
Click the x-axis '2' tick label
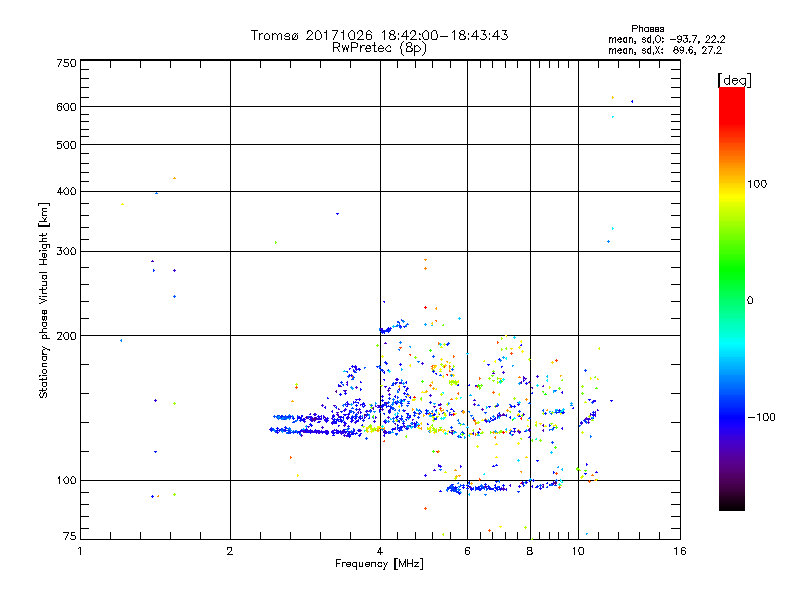(x=230, y=551)
